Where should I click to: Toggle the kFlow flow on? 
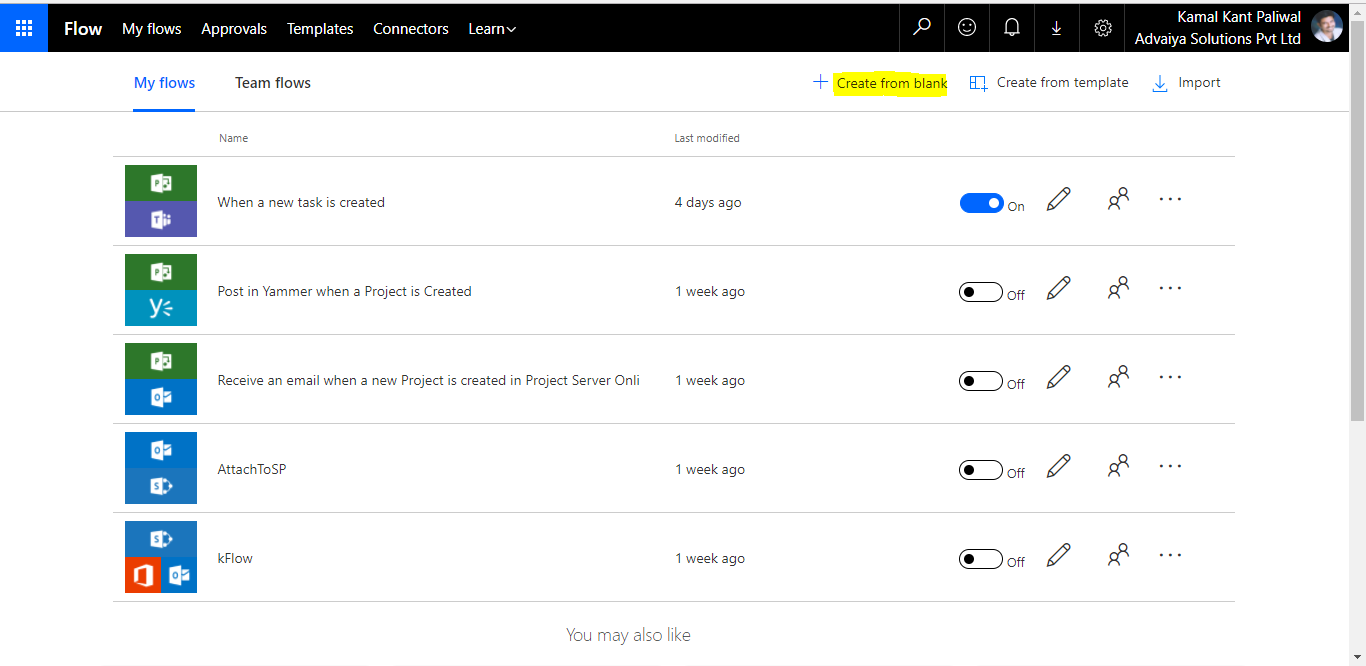tap(981, 559)
